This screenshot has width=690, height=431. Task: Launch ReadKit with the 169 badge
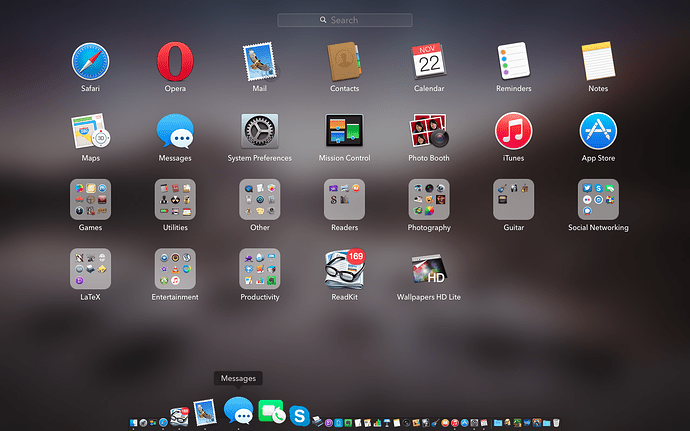[344, 269]
